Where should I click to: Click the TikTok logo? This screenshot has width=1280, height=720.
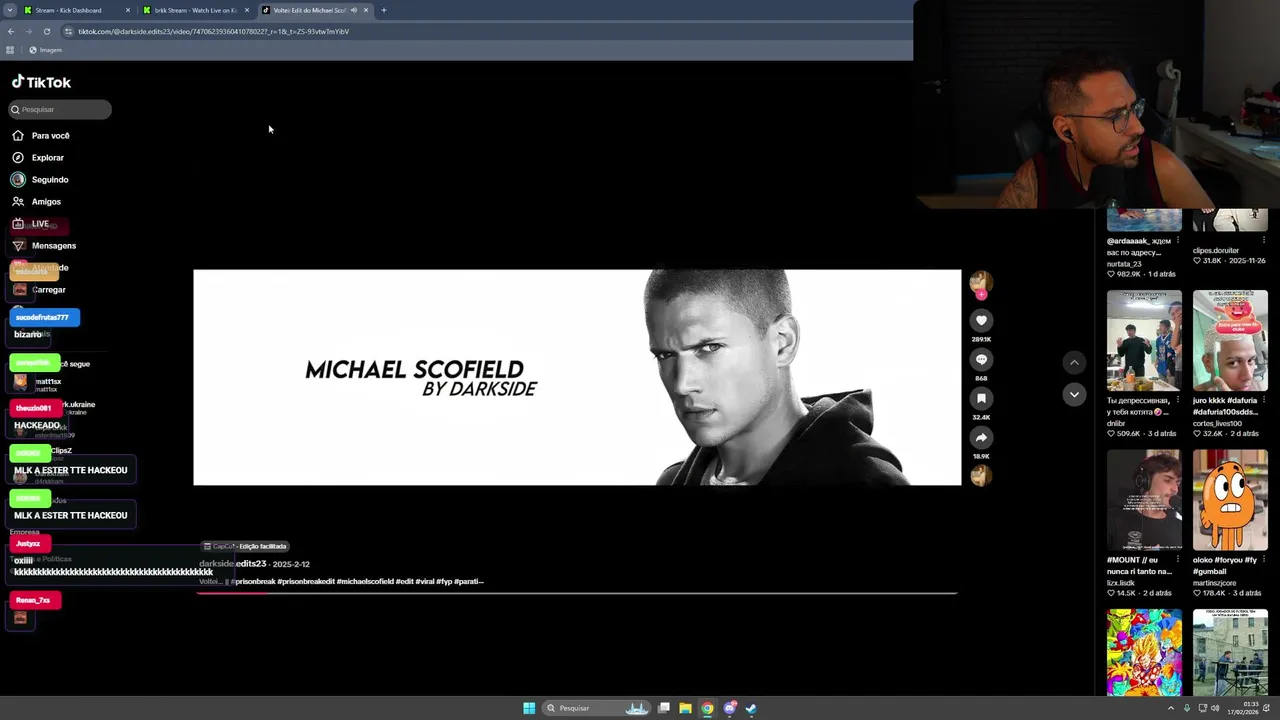click(x=41, y=82)
